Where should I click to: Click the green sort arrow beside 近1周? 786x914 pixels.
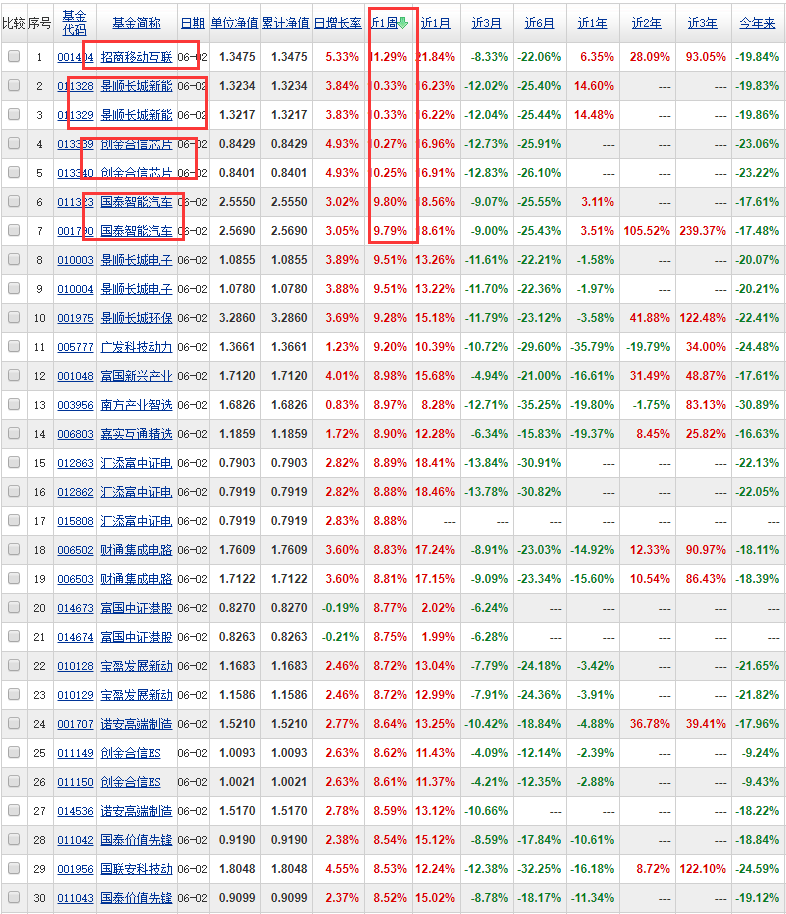tap(403, 23)
